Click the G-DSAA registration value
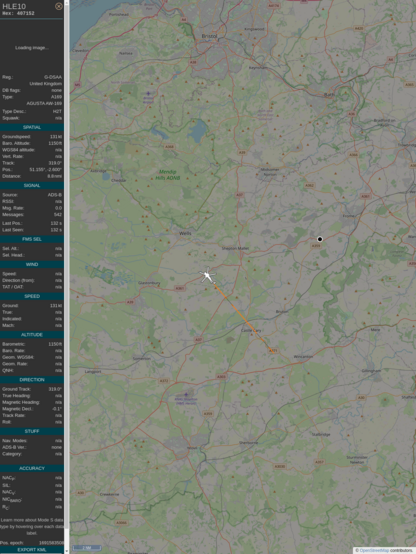Viewport: 416px width, 554px height. (x=53, y=77)
